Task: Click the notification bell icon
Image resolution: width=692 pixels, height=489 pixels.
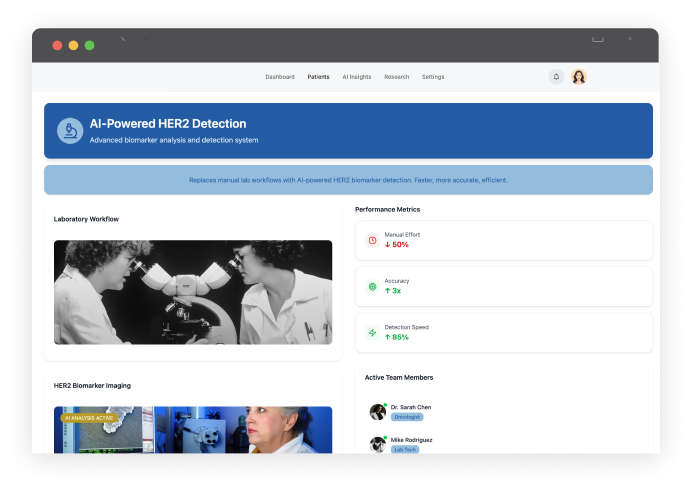Action: coord(556,77)
